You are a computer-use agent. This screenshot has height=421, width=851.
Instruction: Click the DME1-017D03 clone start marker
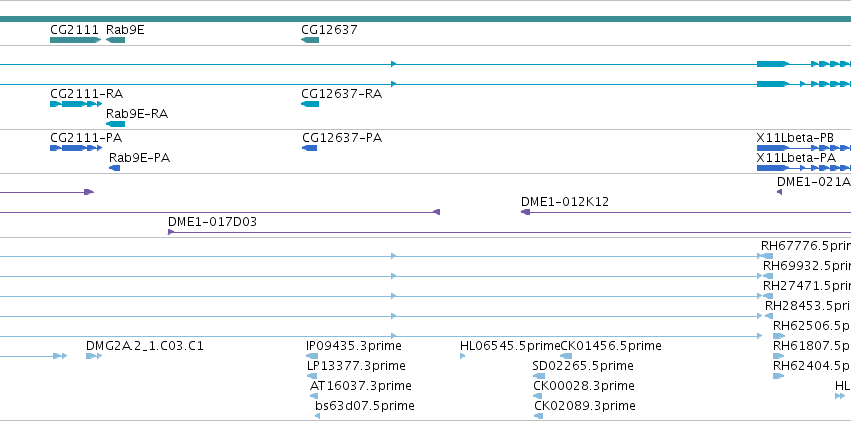(171, 232)
